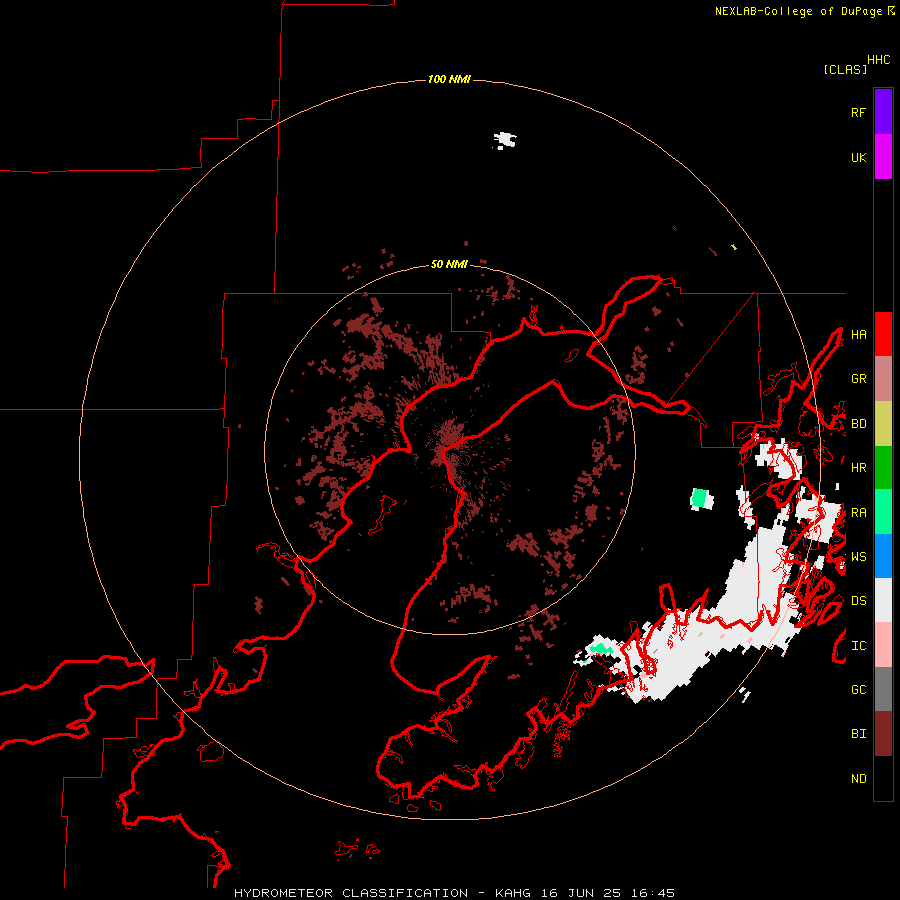Image resolution: width=900 pixels, height=900 pixels.
Task: Click the GR legend color swatch
Action: click(883, 378)
